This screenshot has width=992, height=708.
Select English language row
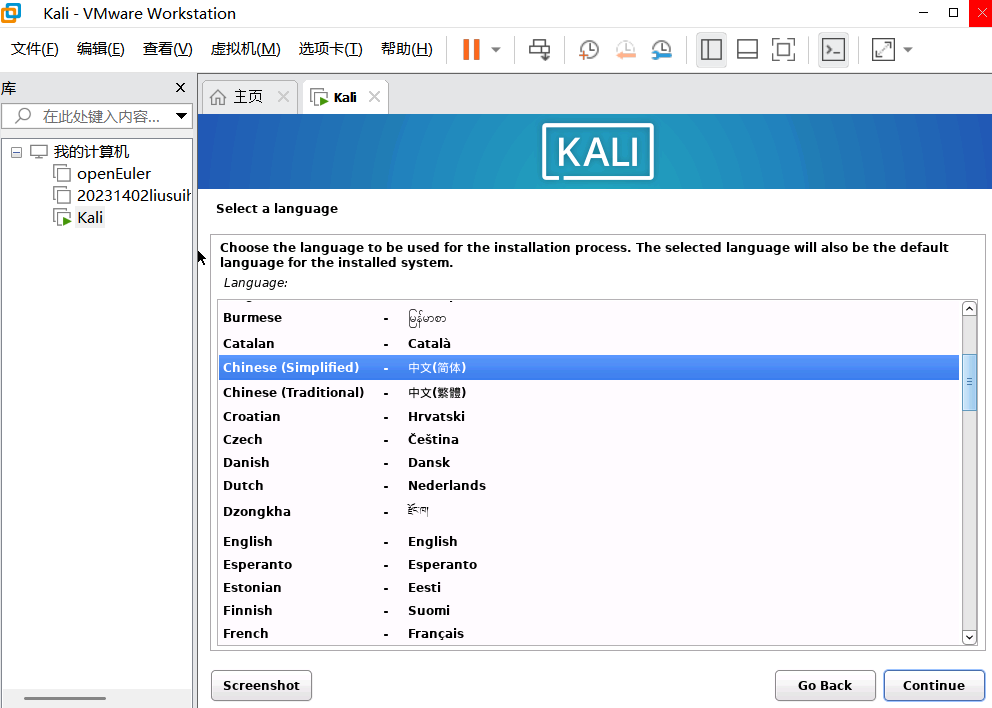point(589,541)
